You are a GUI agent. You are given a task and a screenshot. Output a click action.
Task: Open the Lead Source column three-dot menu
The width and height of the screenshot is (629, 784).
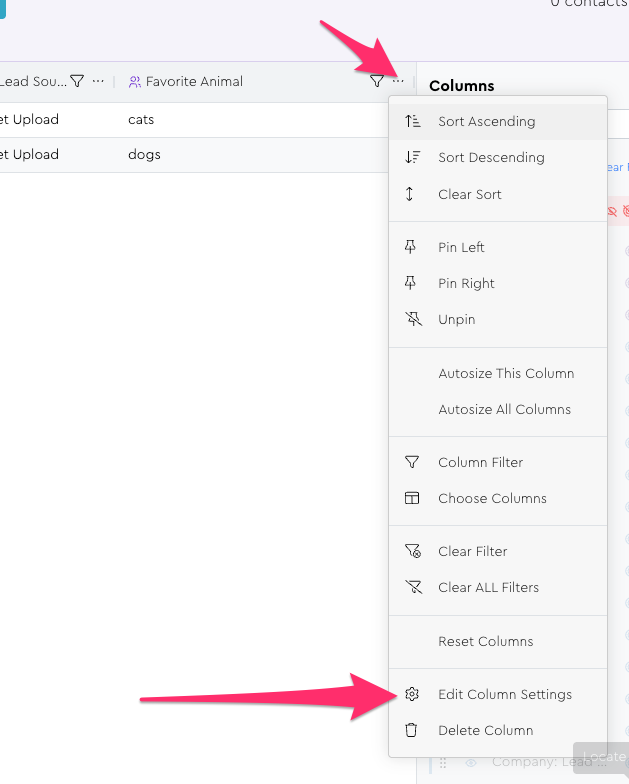click(98, 81)
